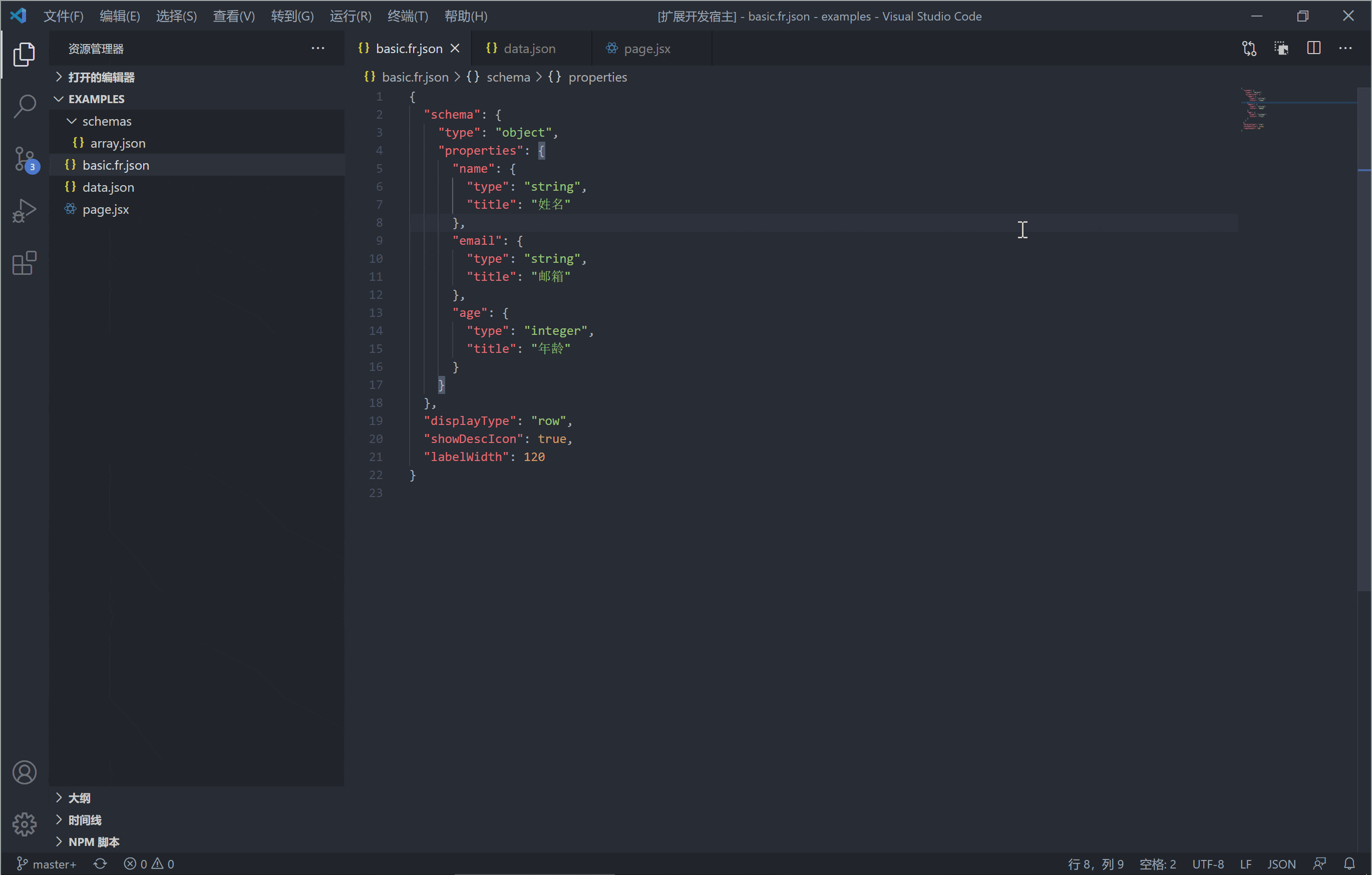Open the Extensions view
The image size is (1372, 875).
24,263
